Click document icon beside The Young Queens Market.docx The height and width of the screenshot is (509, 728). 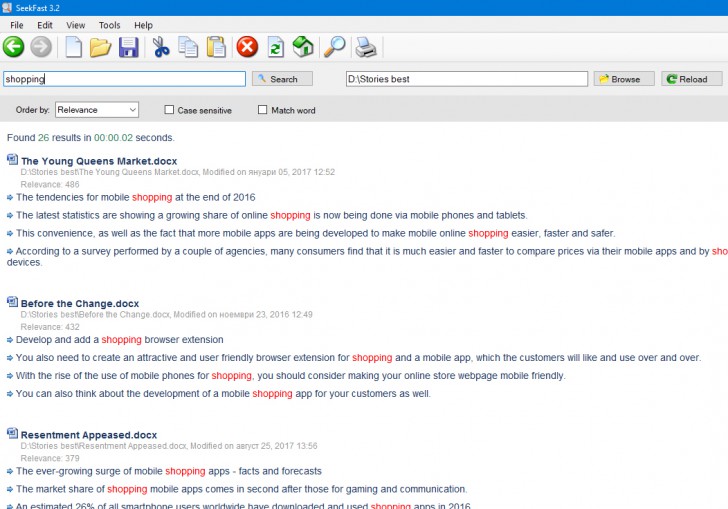pyautogui.click(x=13, y=160)
